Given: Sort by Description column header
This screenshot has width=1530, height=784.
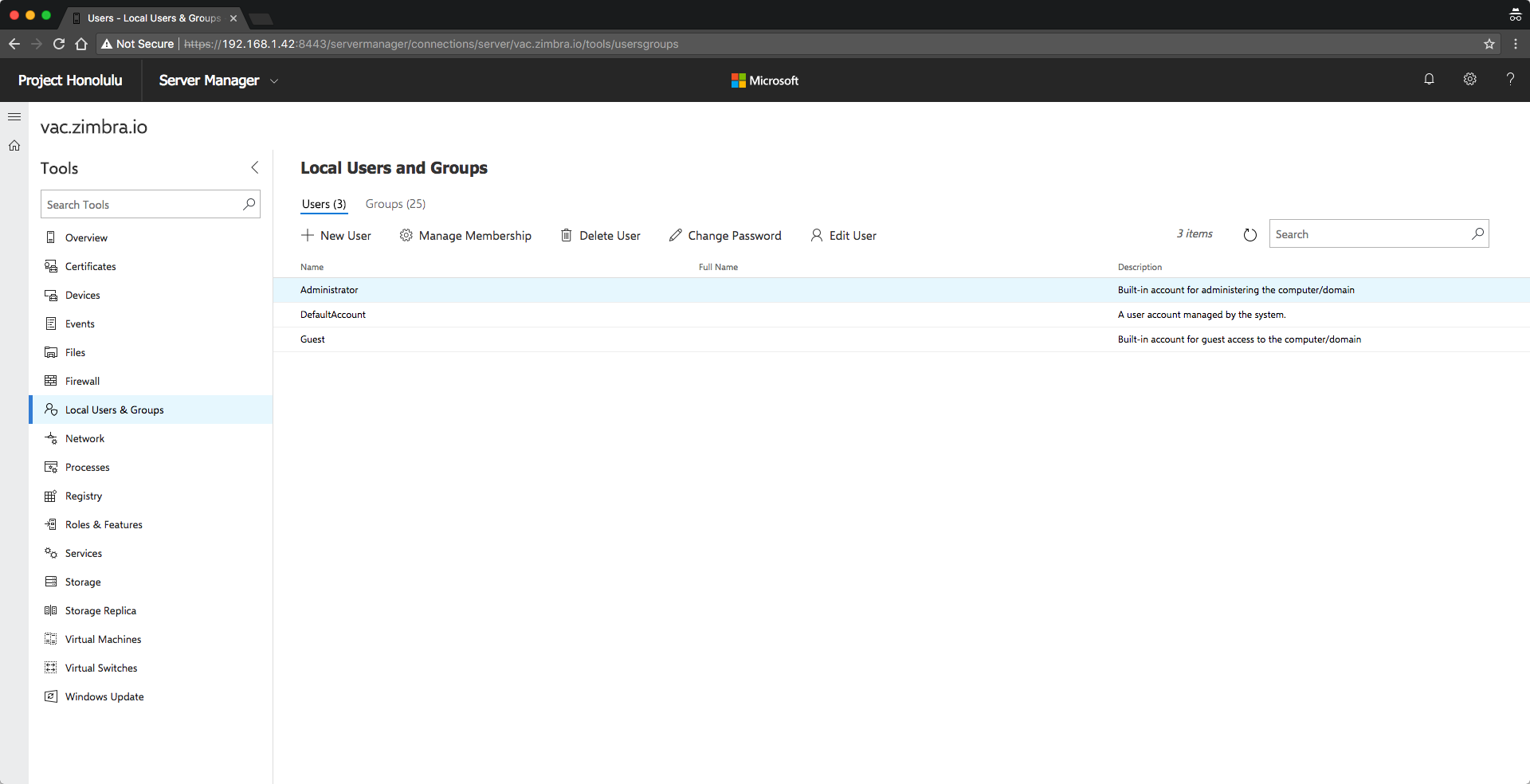Looking at the screenshot, I should [x=1140, y=267].
